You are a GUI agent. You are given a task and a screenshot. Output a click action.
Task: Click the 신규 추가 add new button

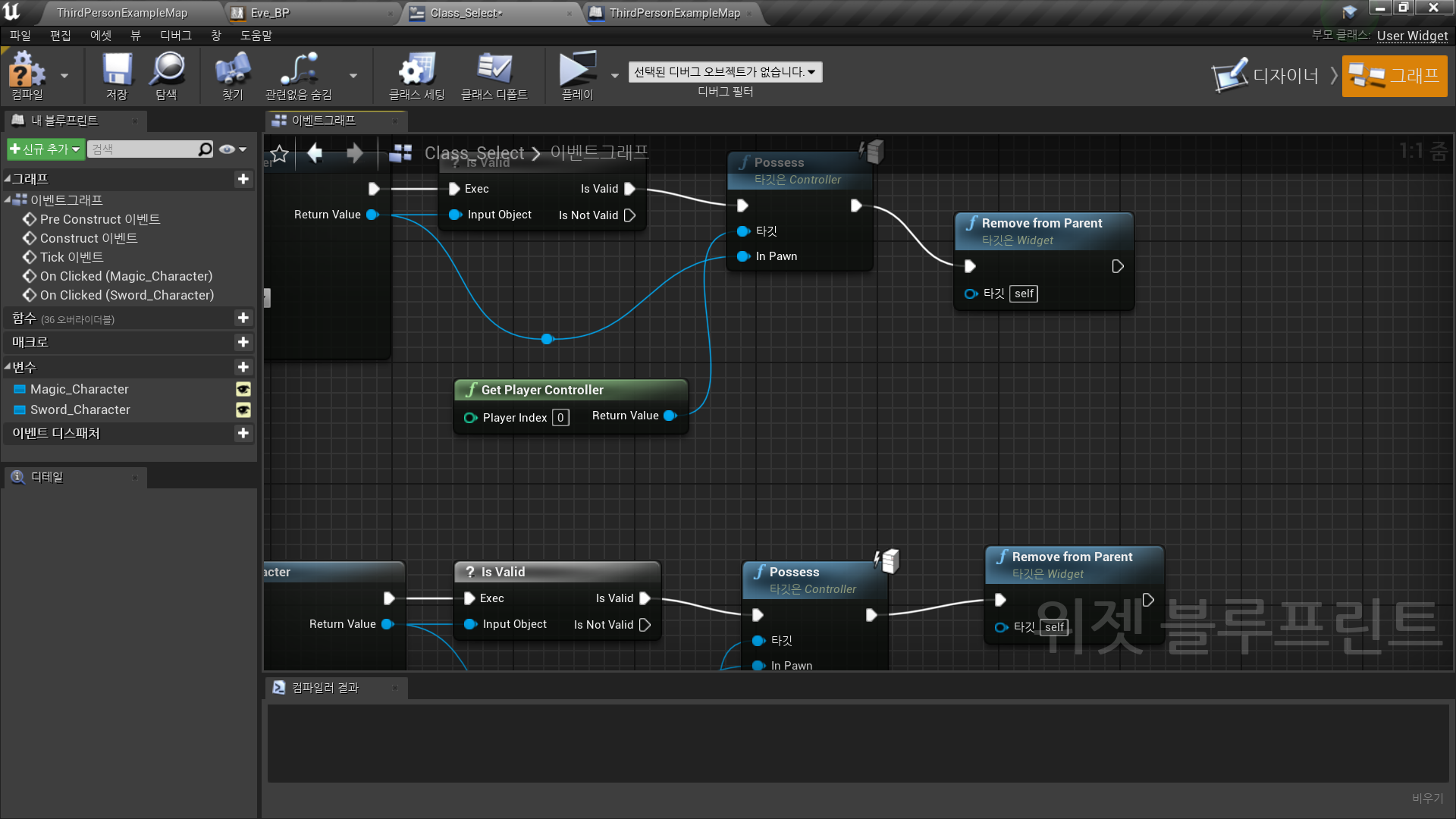(45, 149)
